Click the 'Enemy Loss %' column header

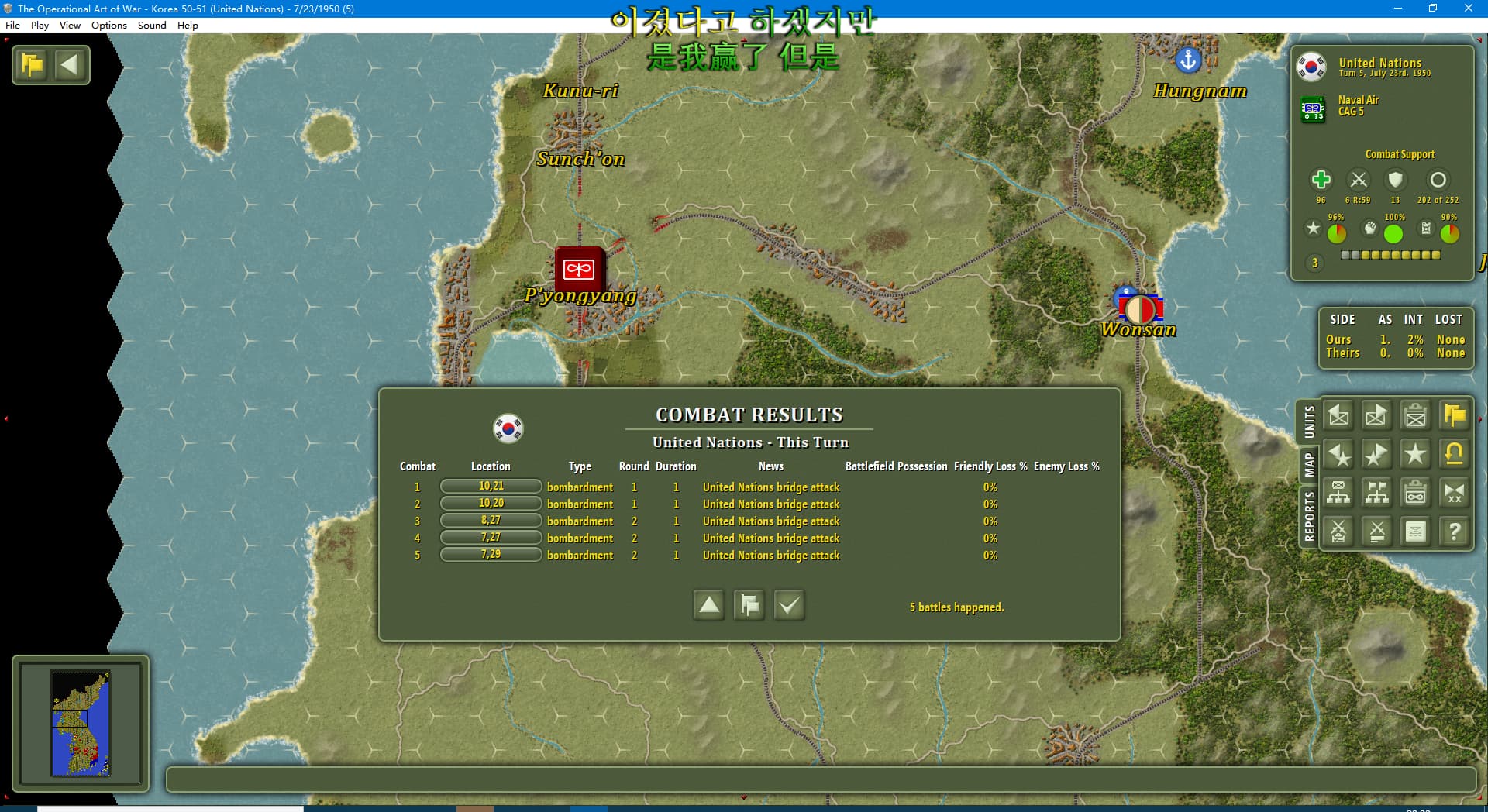pos(1066,466)
